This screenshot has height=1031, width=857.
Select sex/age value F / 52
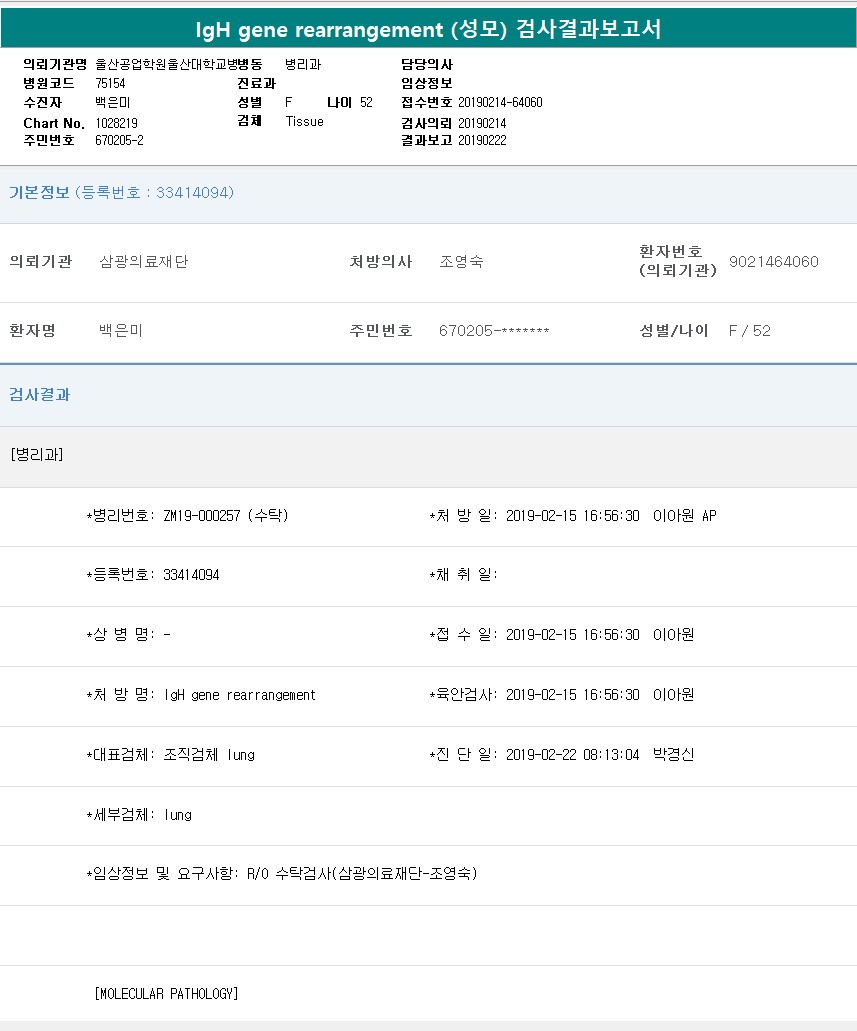(x=749, y=331)
